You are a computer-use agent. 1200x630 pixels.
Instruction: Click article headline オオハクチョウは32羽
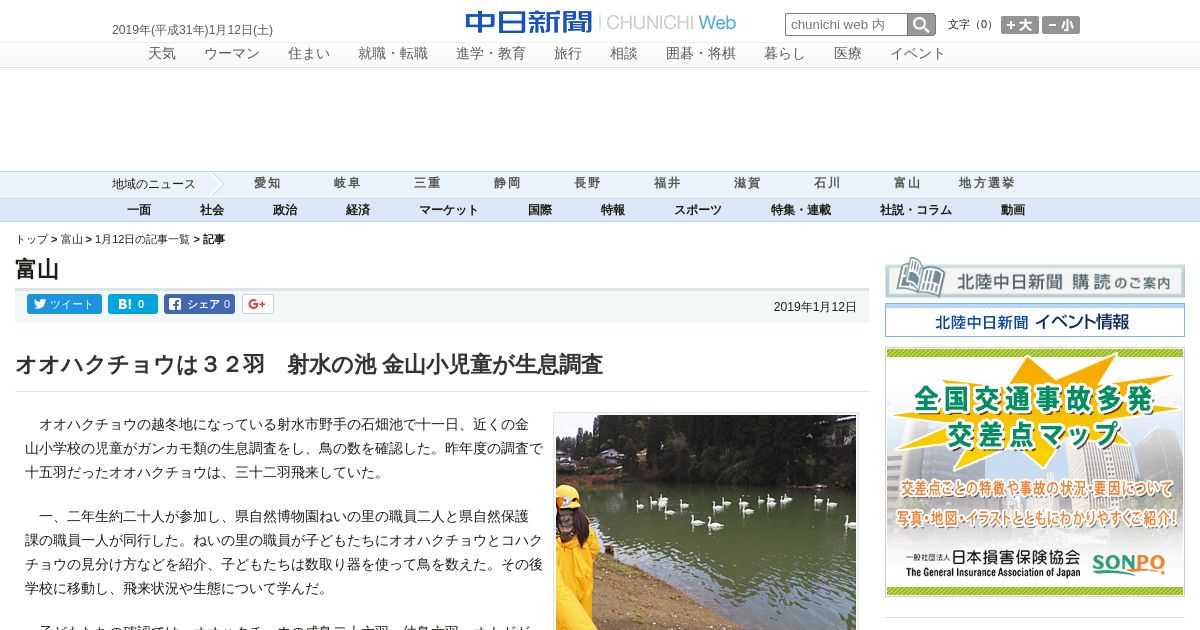pyautogui.click(x=309, y=365)
